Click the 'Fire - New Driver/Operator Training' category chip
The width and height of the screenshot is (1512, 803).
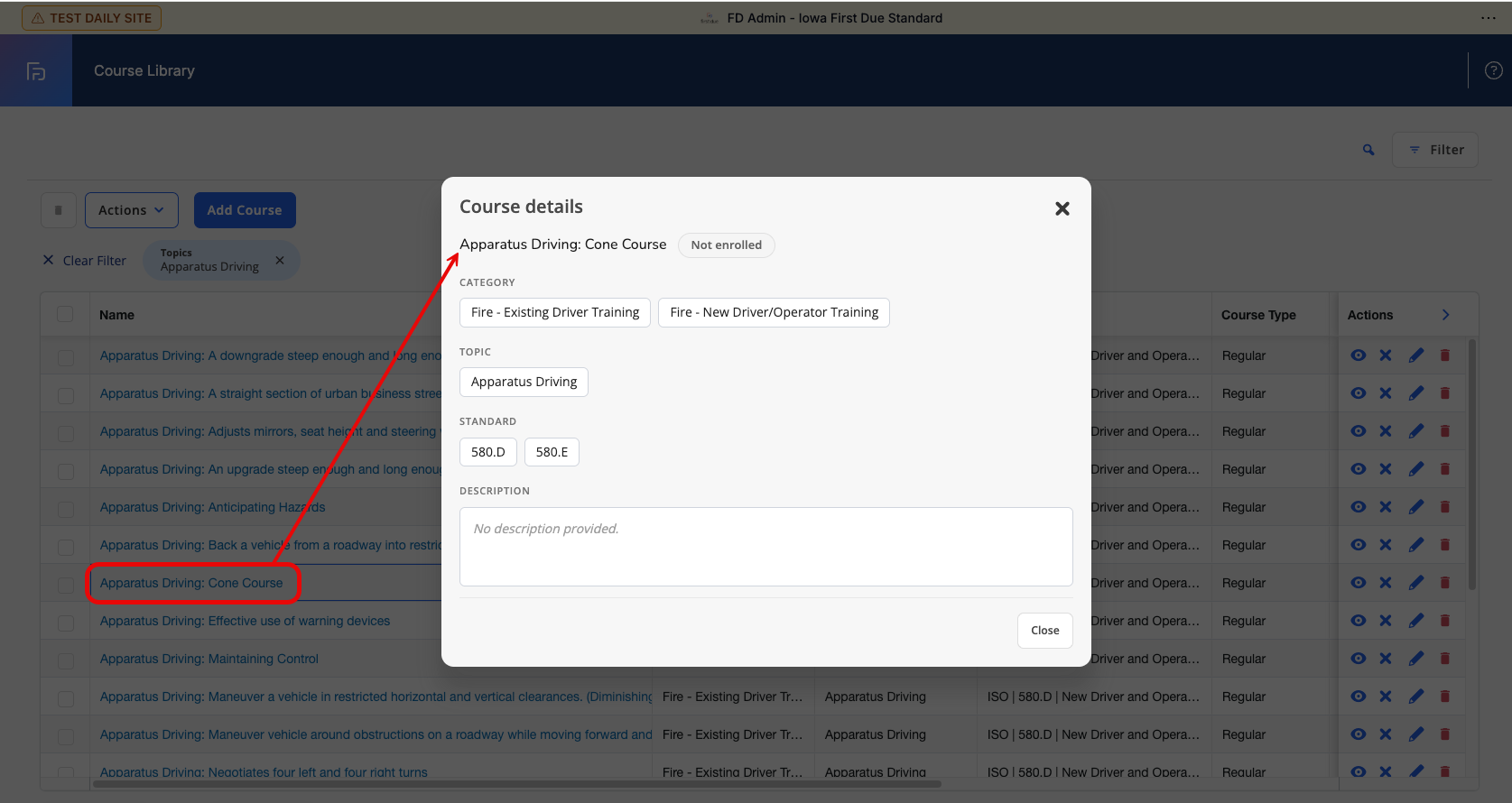tap(774, 312)
